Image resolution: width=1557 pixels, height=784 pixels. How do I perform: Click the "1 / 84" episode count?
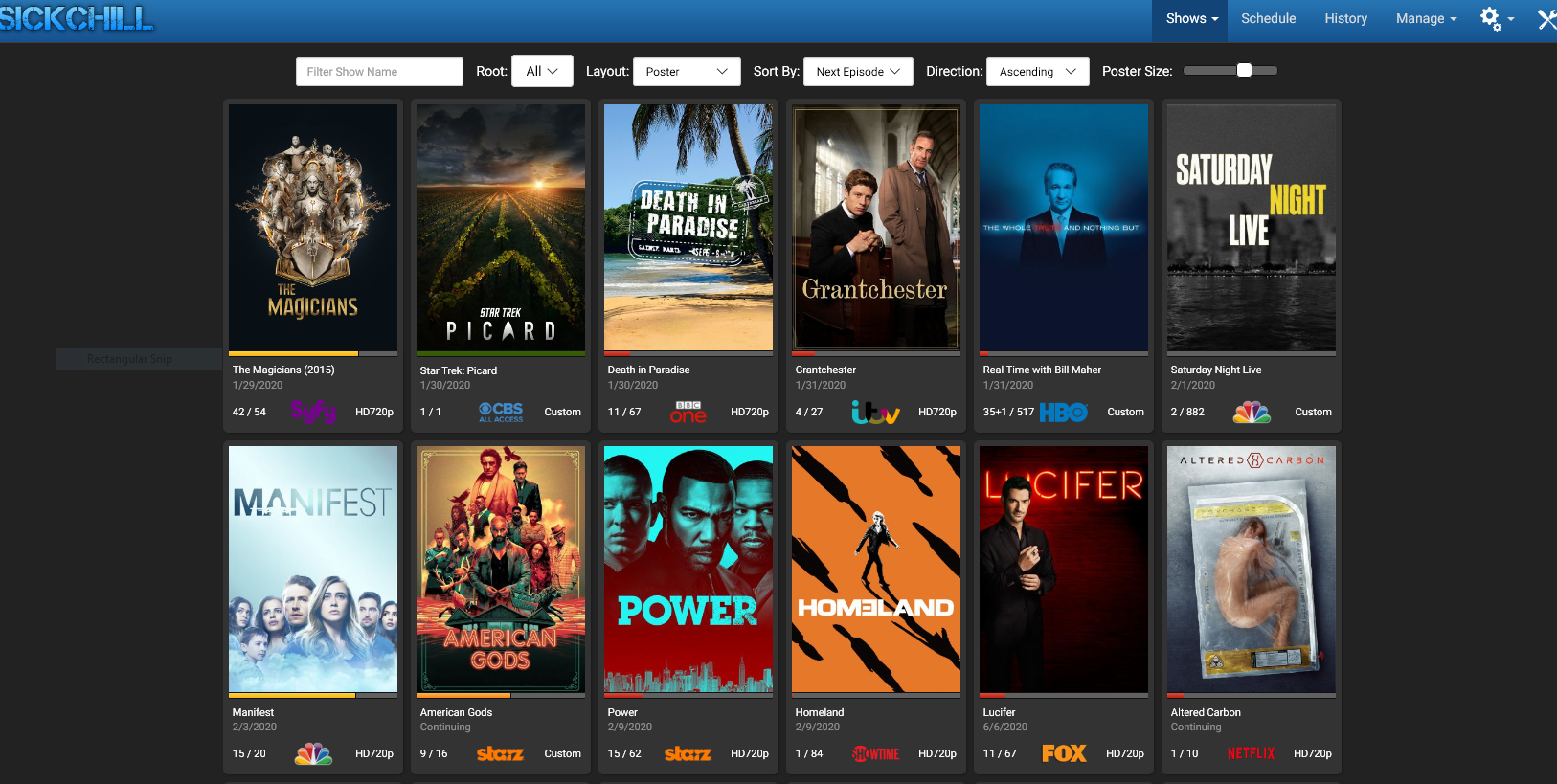tap(809, 753)
